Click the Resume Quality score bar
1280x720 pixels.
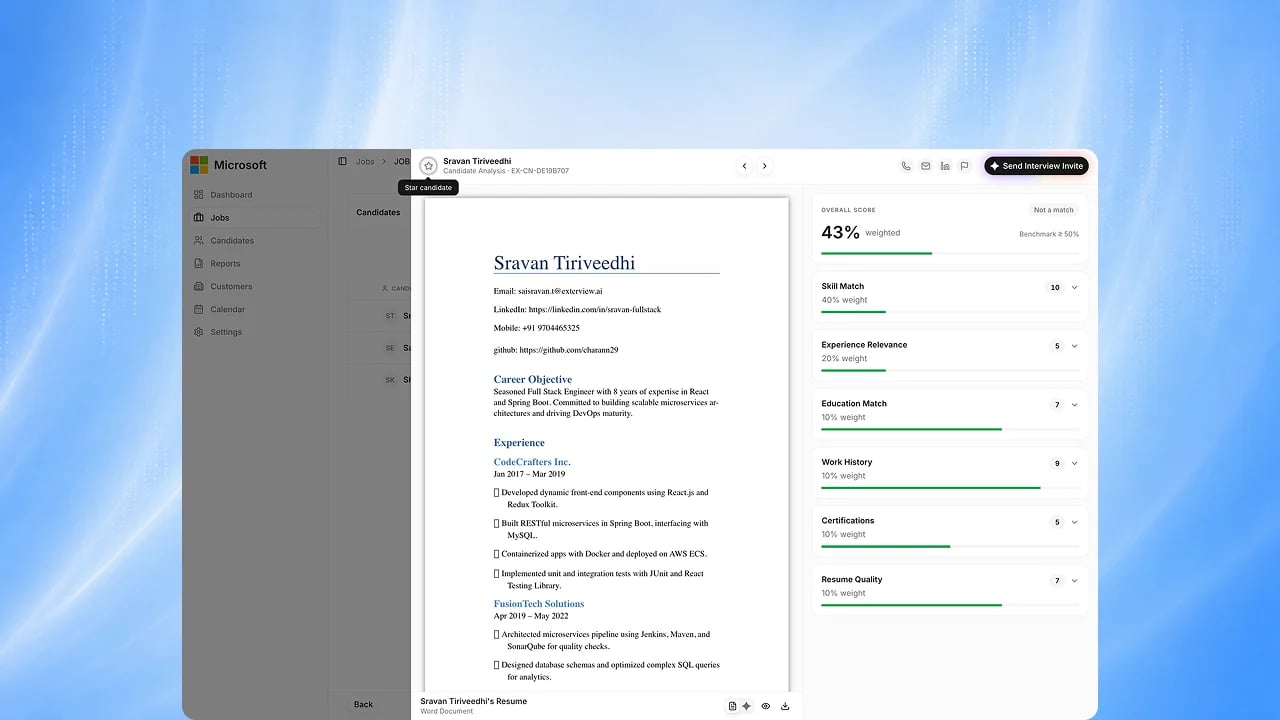pyautogui.click(x=950, y=605)
